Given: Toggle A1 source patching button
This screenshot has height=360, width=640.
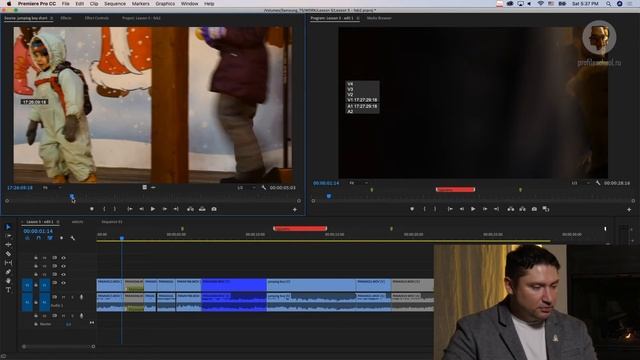Looking at the screenshot, I should click(27, 302).
